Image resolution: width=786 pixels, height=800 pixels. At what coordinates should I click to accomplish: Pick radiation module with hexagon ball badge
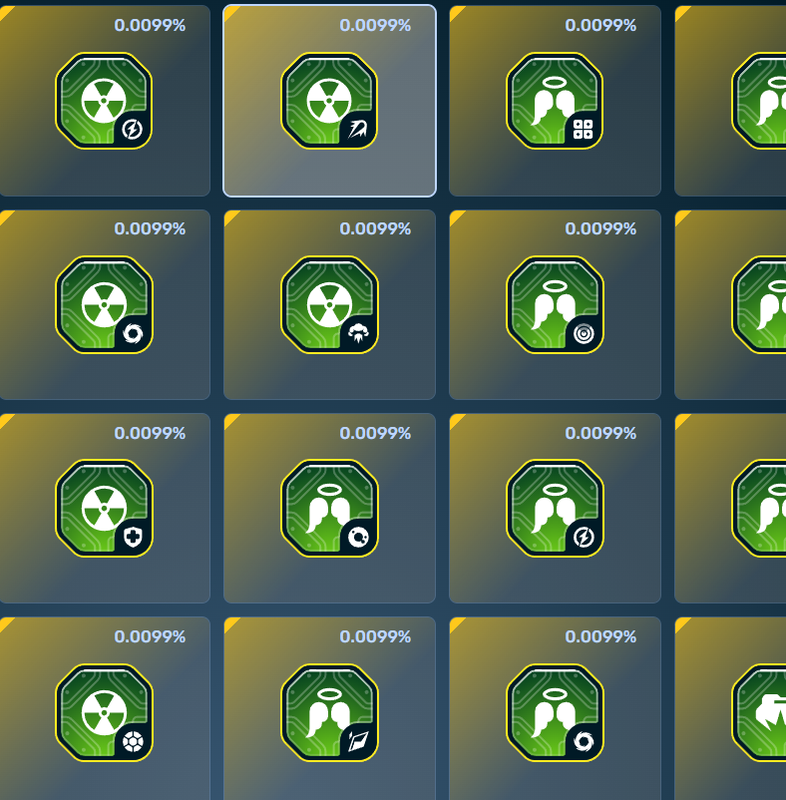point(104,712)
